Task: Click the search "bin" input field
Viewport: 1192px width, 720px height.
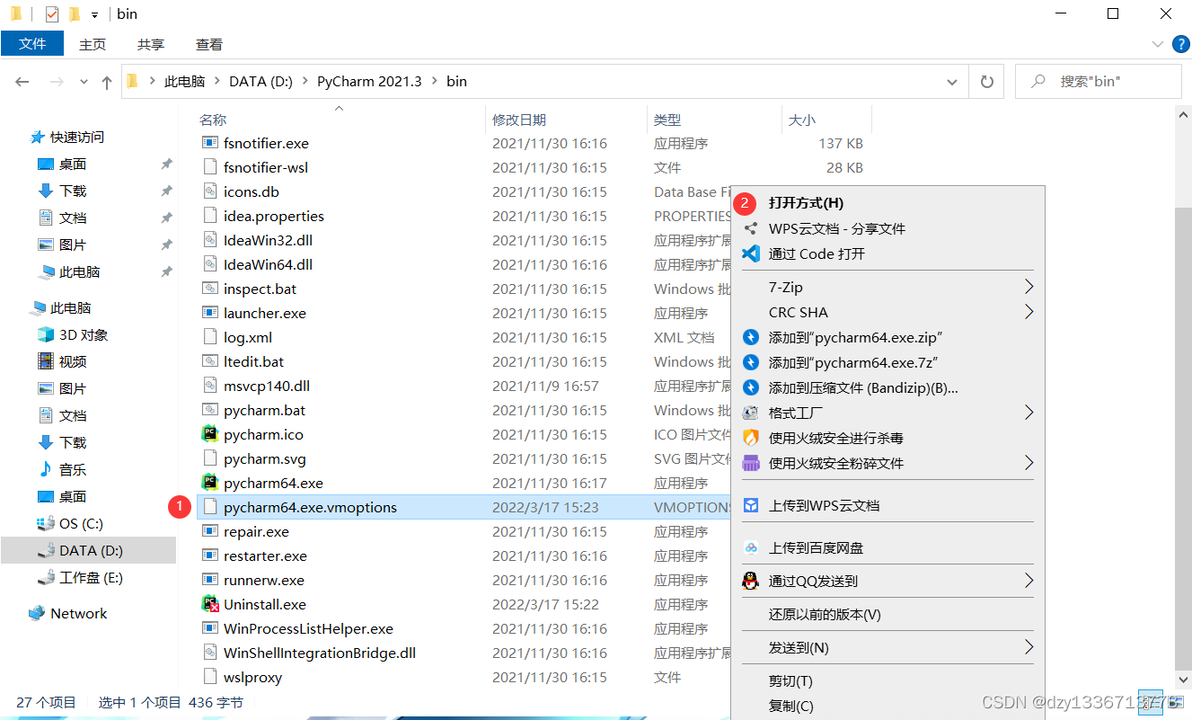Action: pos(1098,81)
